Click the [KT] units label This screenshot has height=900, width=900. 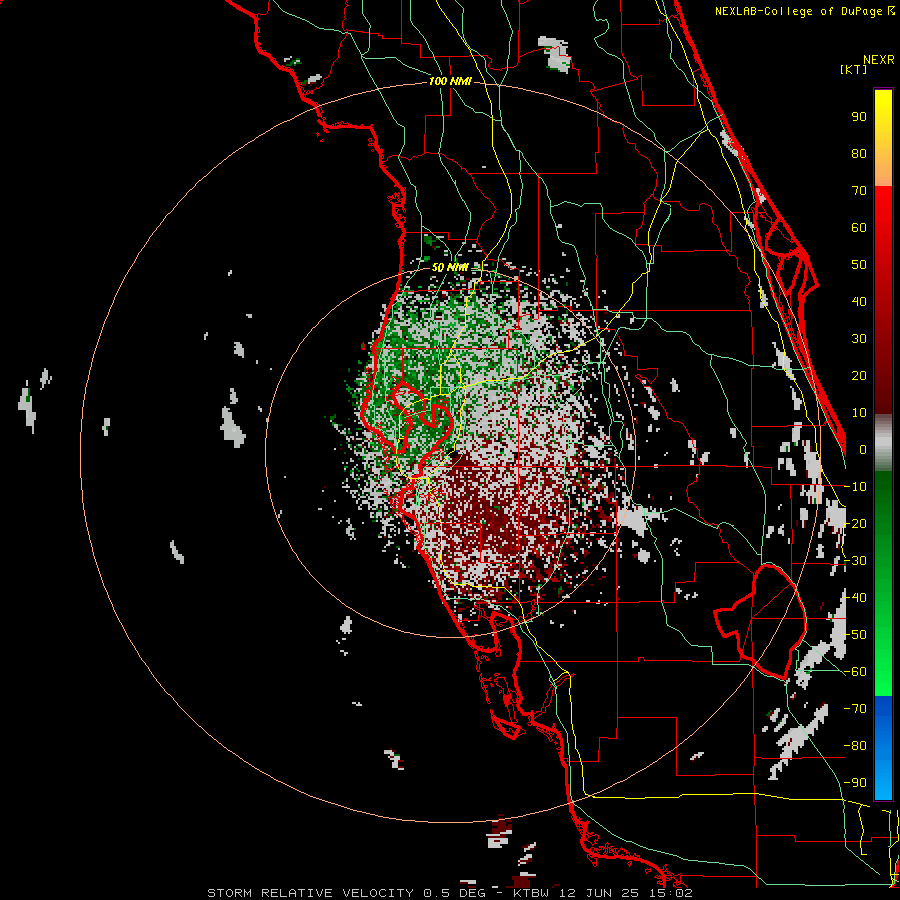click(853, 69)
